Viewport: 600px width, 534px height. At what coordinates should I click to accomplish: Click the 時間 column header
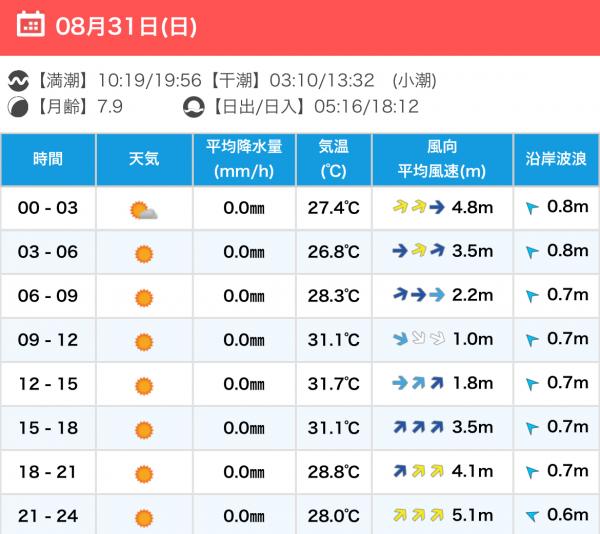[x=48, y=160]
